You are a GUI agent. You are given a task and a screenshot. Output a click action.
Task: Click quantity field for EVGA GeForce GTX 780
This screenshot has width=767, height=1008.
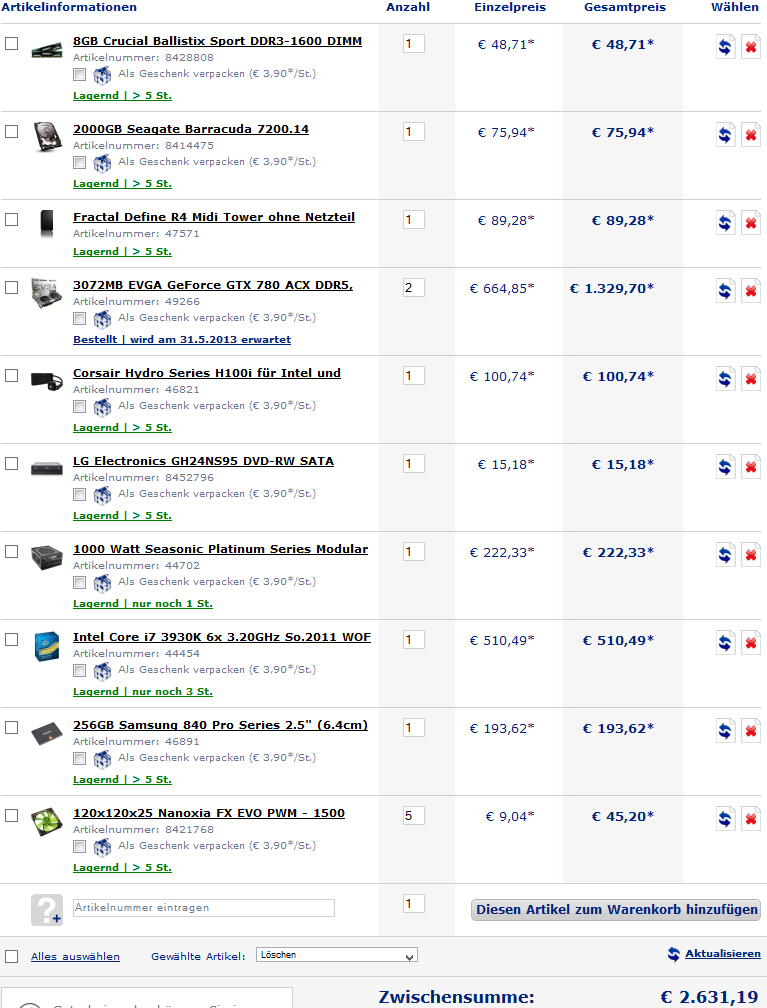point(414,288)
